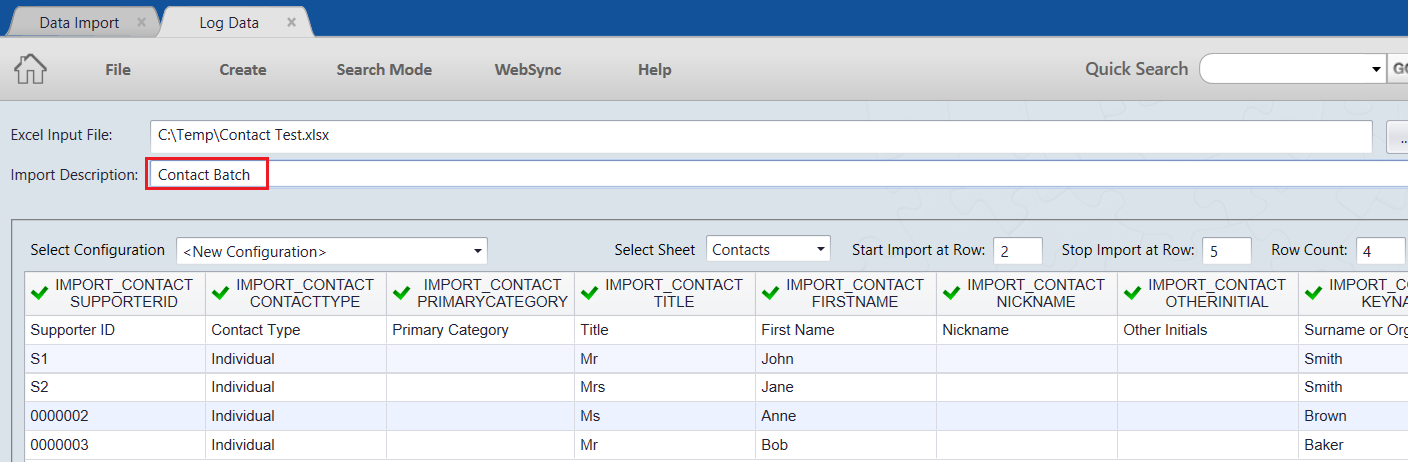Click the Supporter ID cell 0000002

point(115,416)
